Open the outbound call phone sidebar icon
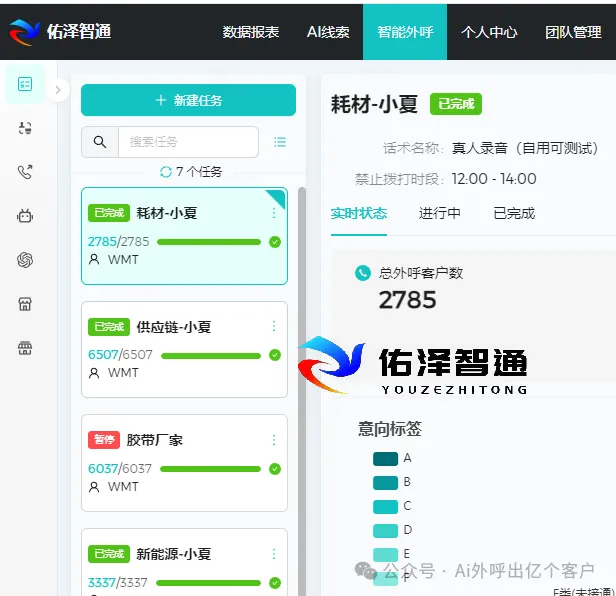This screenshot has height=596, width=616. 25,172
